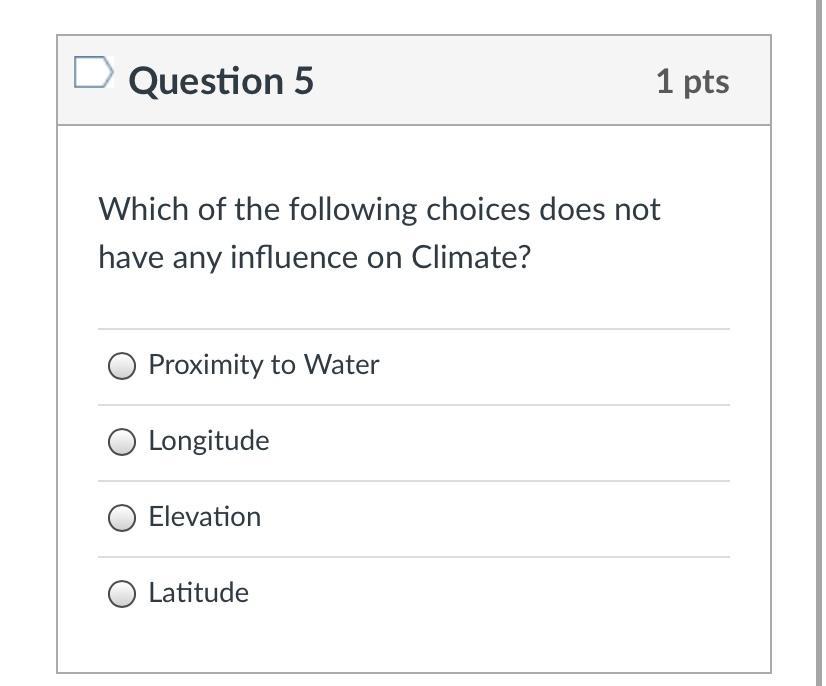Select the Longitude radio button
826x686 pixels.
tap(122, 442)
